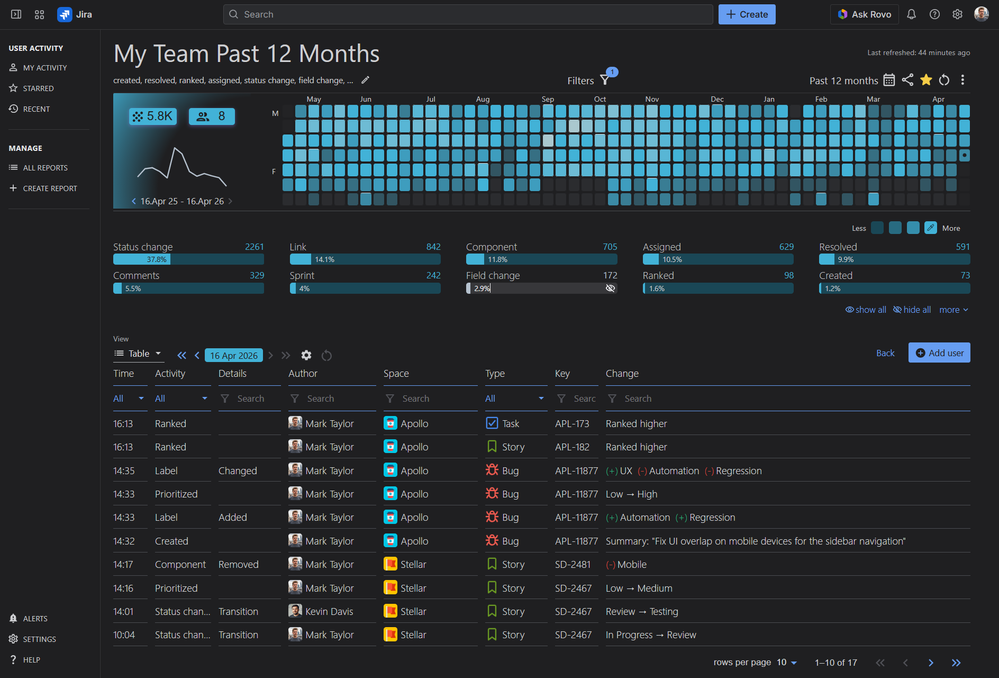Click the Jira logo in the top bar
Image resolution: width=999 pixels, height=678 pixels.
[x=62, y=14]
